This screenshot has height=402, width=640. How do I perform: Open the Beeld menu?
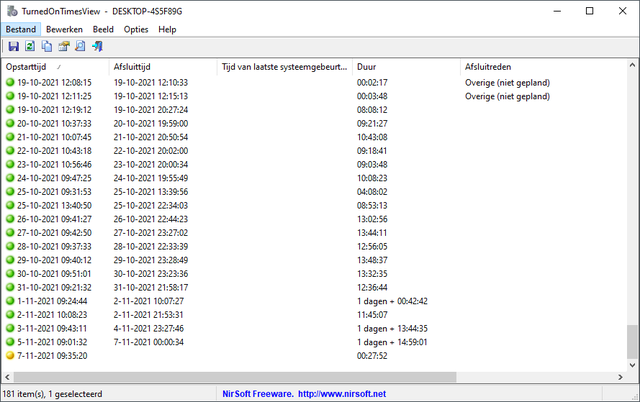[x=103, y=29]
